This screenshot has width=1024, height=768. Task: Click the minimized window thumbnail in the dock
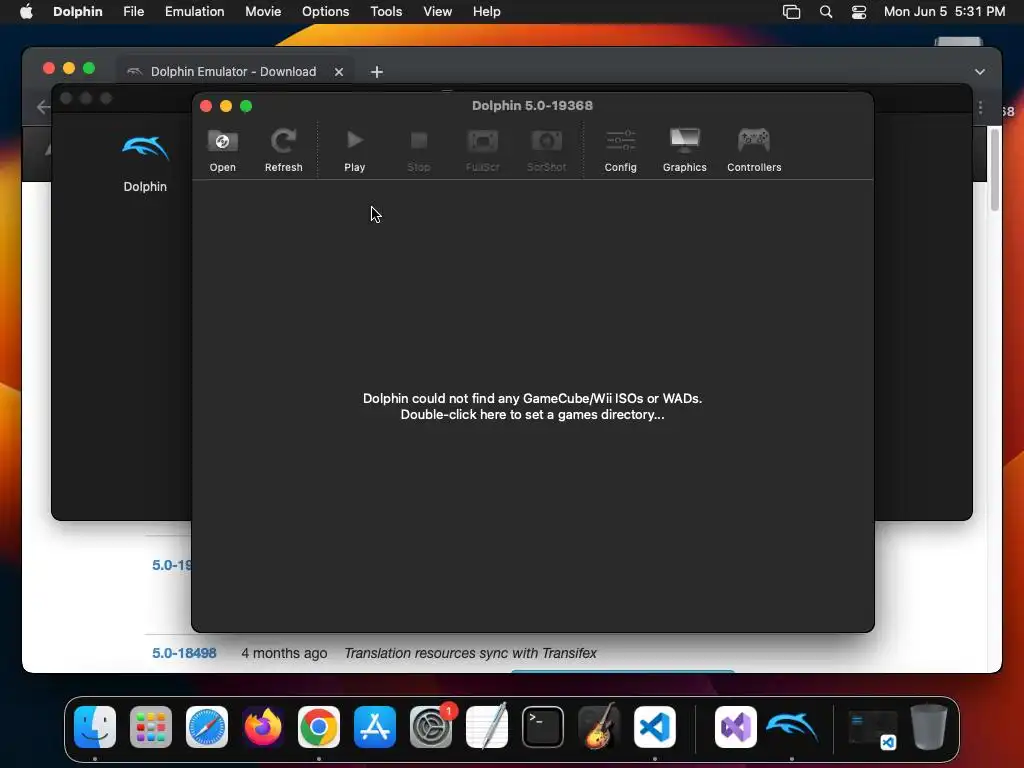point(873,729)
